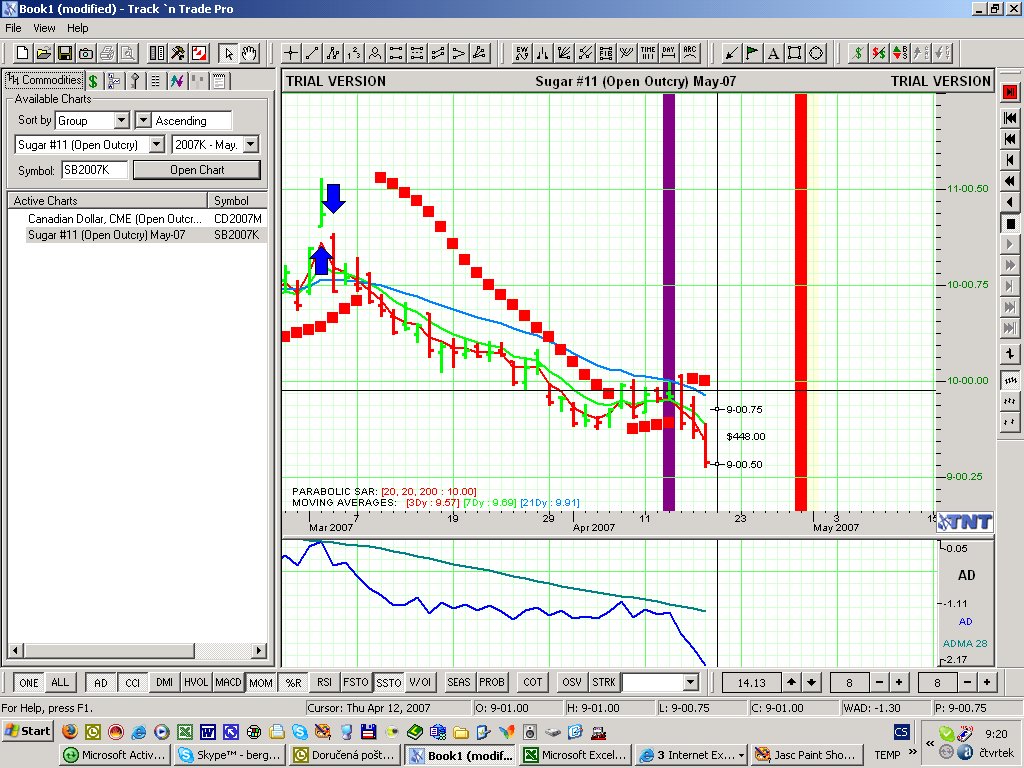The width and height of the screenshot is (1024, 768).
Task: Click the Windows Start button
Action: (28, 731)
